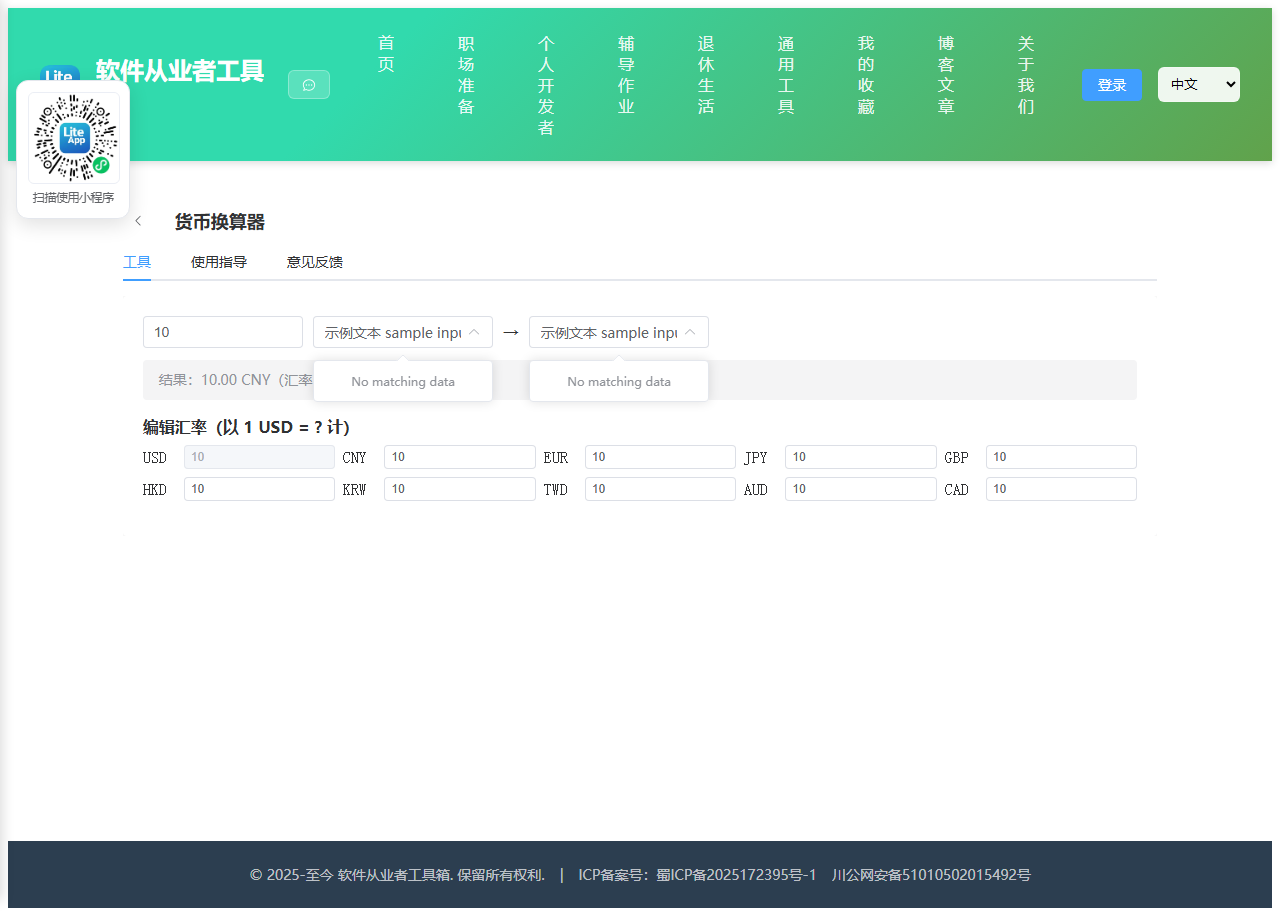Open the 职场准备 menu item
Screen dimensions: 1280x916
[x=466, y=75]
